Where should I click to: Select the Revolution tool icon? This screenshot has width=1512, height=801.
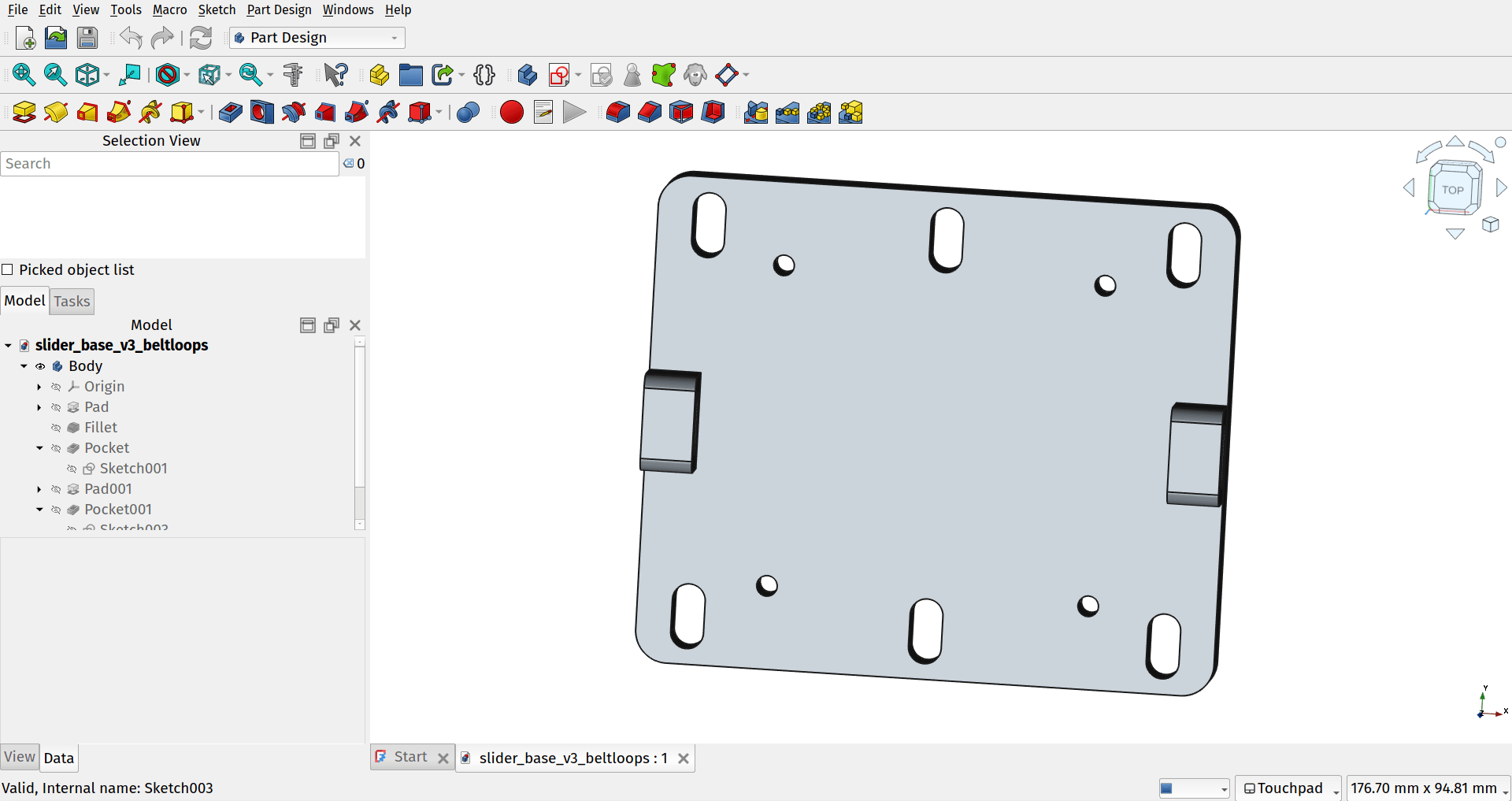[x=56, y=113]
